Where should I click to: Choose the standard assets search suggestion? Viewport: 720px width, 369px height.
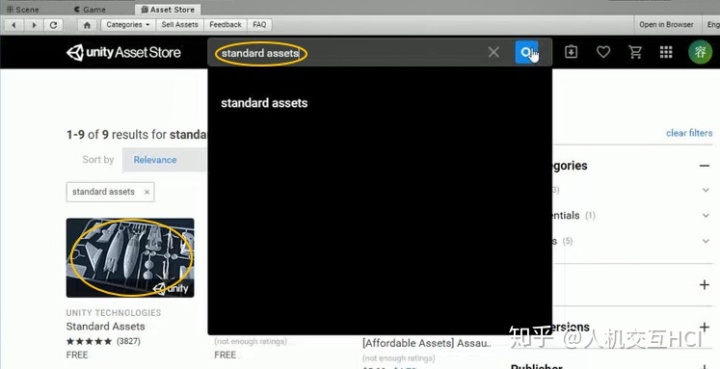[x=264, y=103]
